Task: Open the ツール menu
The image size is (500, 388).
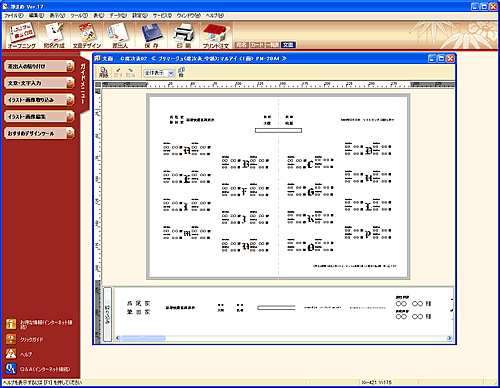Action: click(x=79, y=15)
